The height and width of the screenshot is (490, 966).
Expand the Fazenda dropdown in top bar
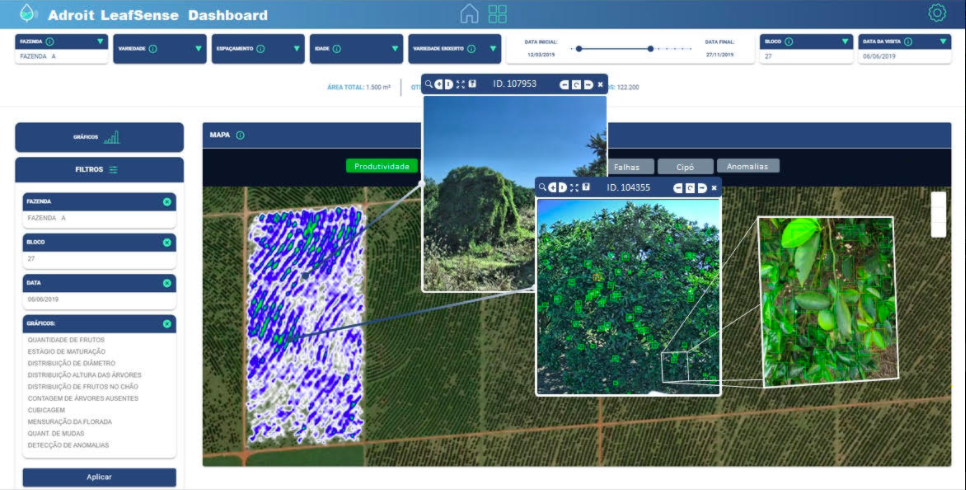[x=100, y=41]
